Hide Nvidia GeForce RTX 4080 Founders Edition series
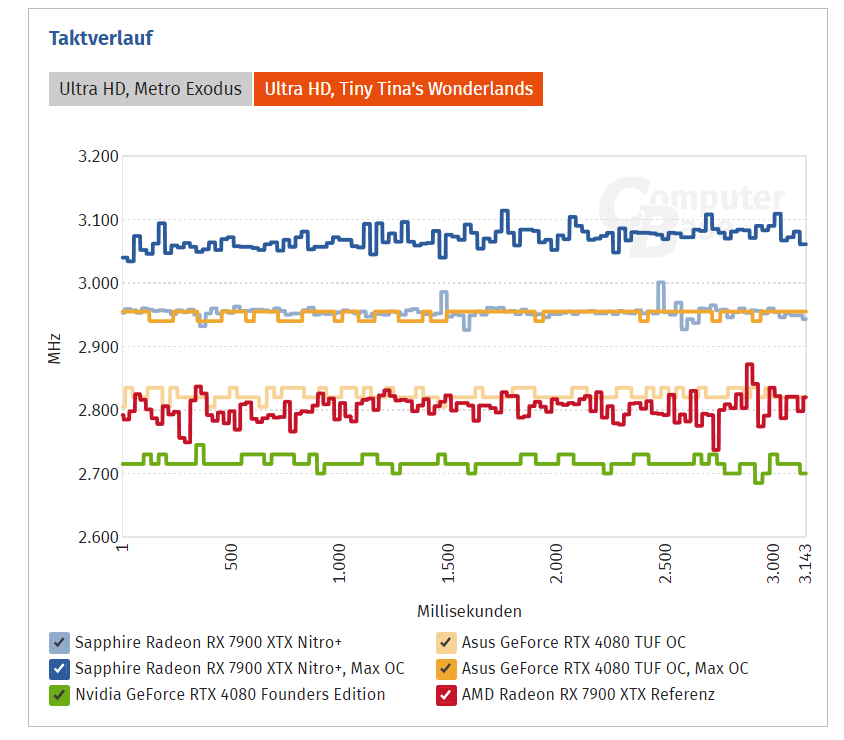Image resolution: width=844 pixels, height=740 pixels. (60, 695)
